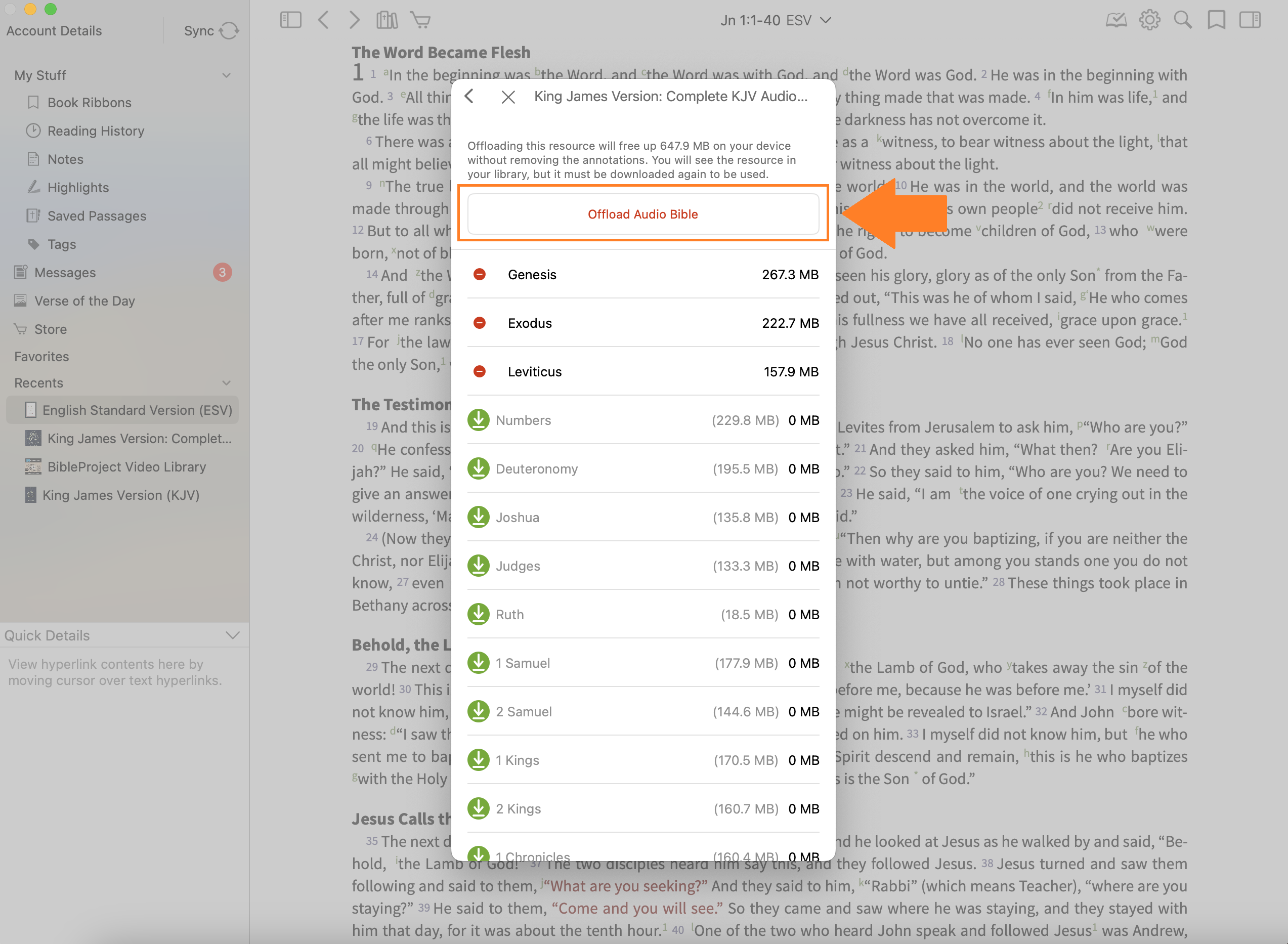
Task: Remove the downloaded Leviticus audio
Action: pyautogui.click(x=480, y=372)
